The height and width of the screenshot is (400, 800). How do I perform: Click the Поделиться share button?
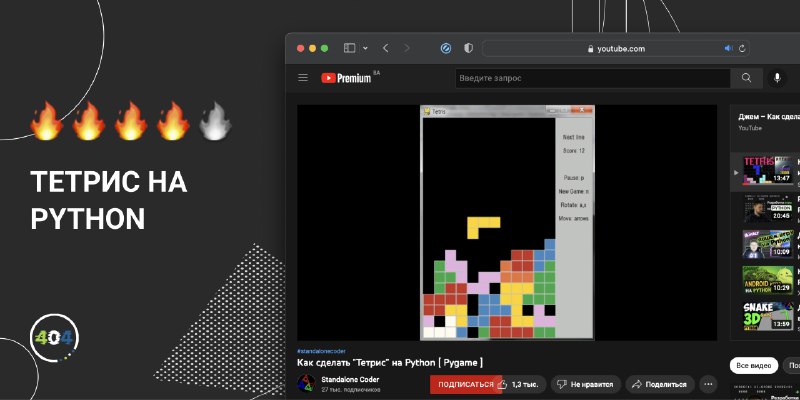(x=660, y=384)
